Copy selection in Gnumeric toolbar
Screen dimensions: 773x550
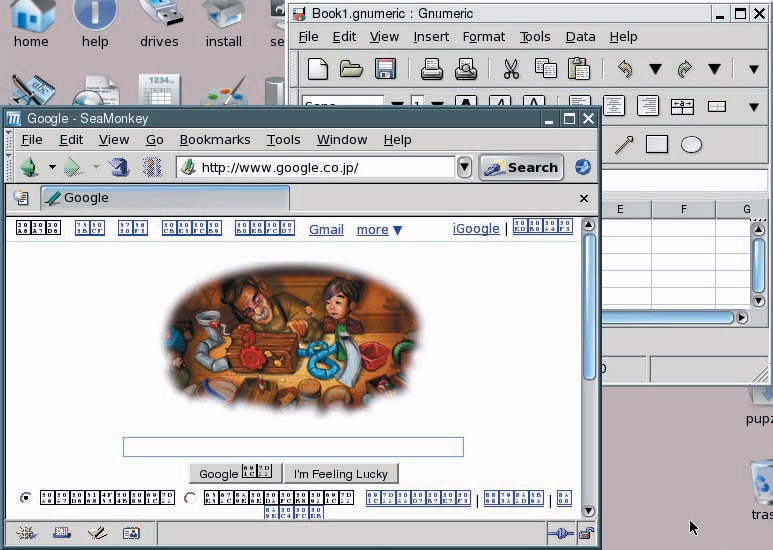point(545,69)
